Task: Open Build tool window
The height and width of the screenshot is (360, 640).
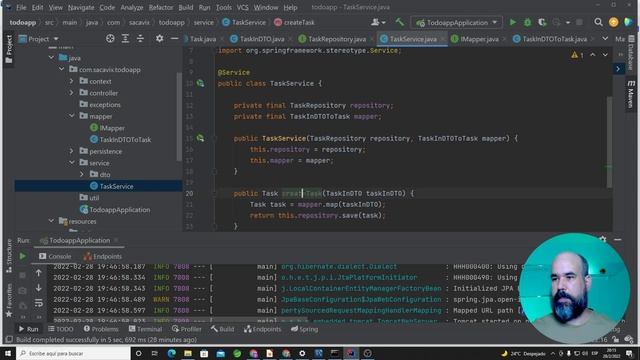Action: [222, 329]
